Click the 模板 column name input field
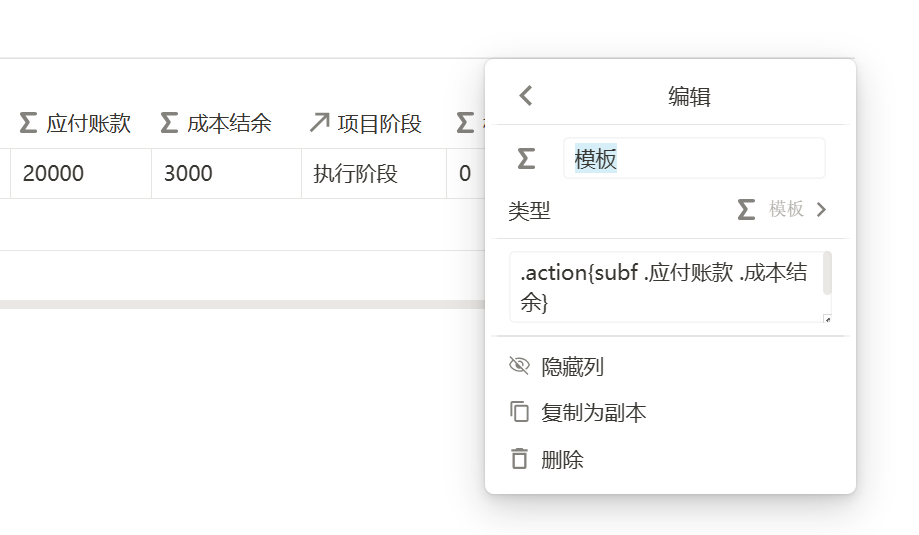The image size is (919, 535). pyautogui.click(x=694, y=158)
